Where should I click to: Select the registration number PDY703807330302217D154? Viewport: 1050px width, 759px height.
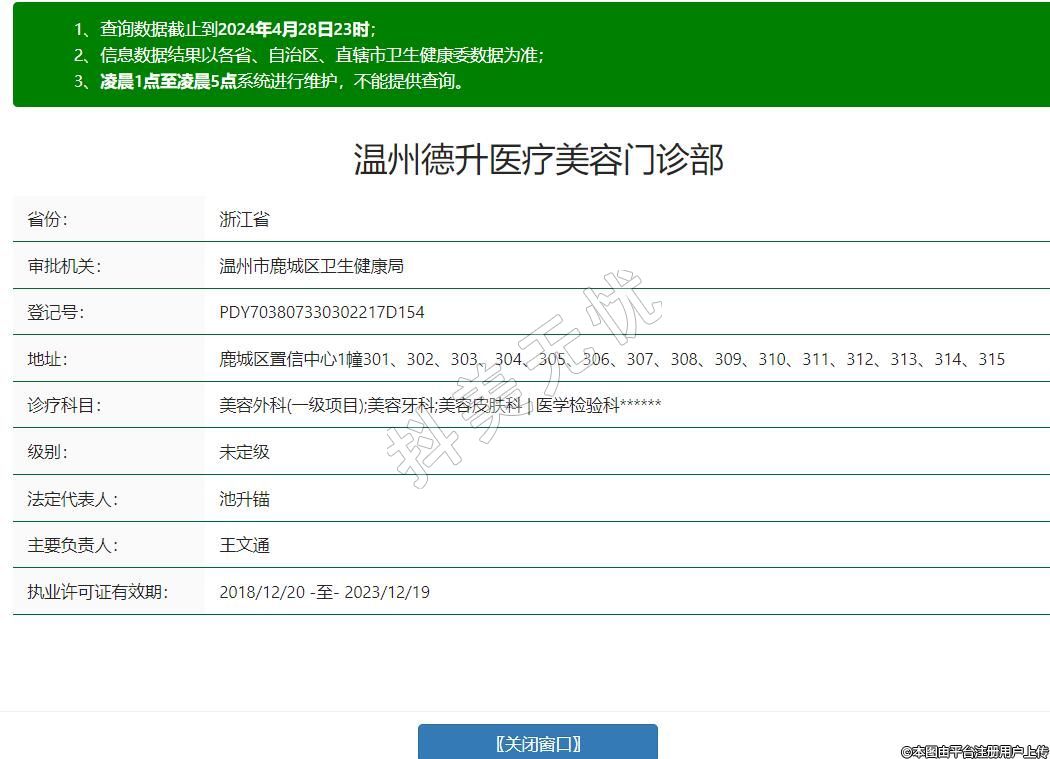pyautogui.click(x=321, y=312)
